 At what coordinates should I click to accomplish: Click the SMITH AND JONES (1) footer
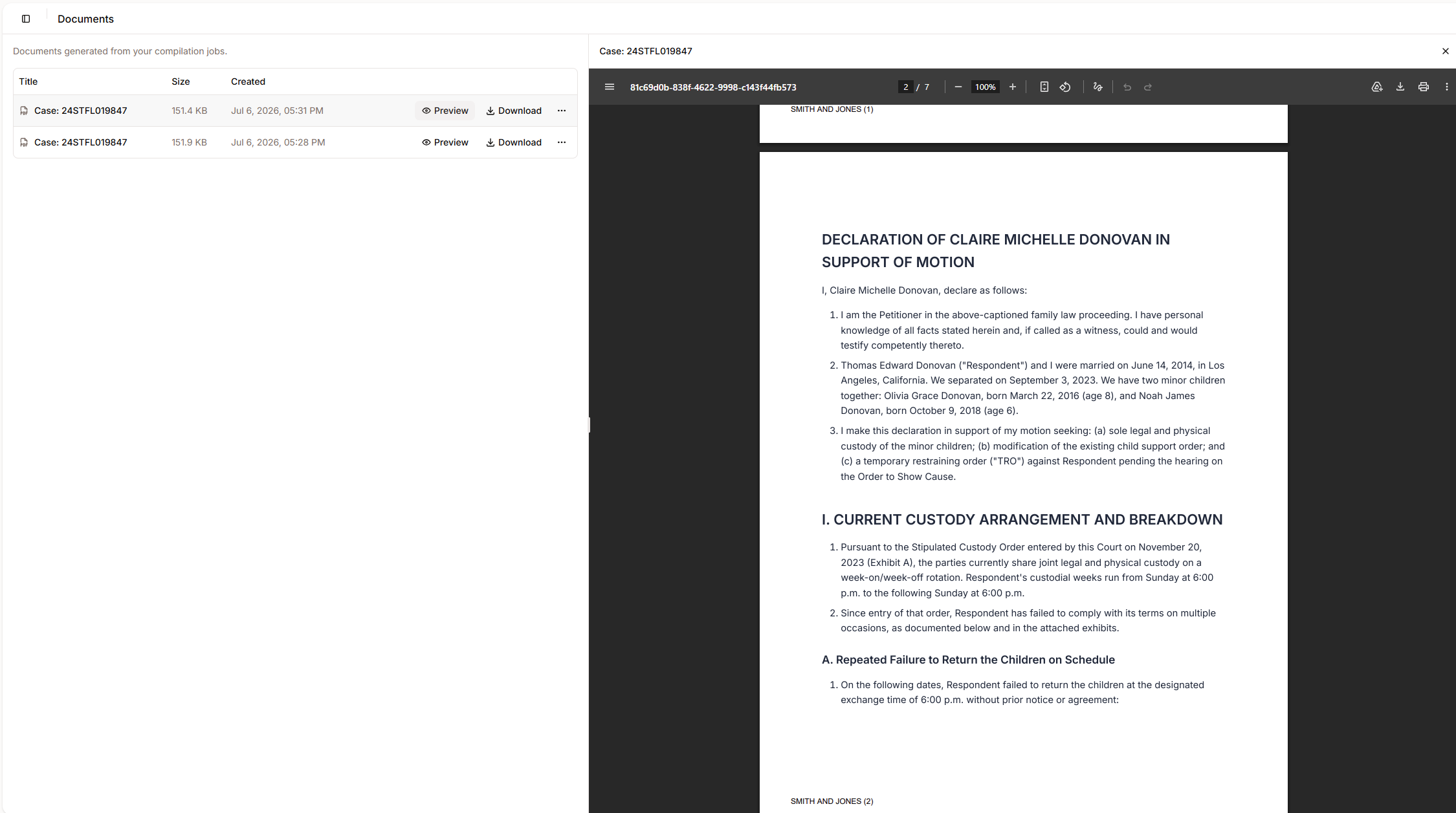[x=832, y=109]
